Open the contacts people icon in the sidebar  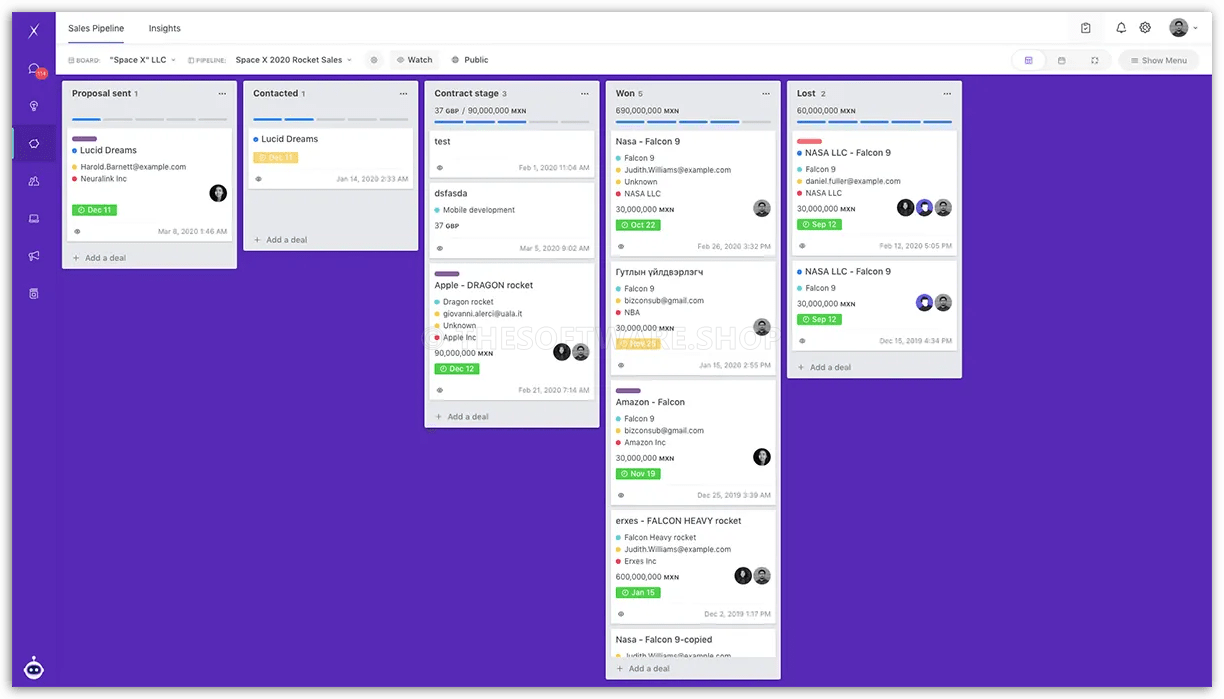pyautogui.click(x=34, y=181)
